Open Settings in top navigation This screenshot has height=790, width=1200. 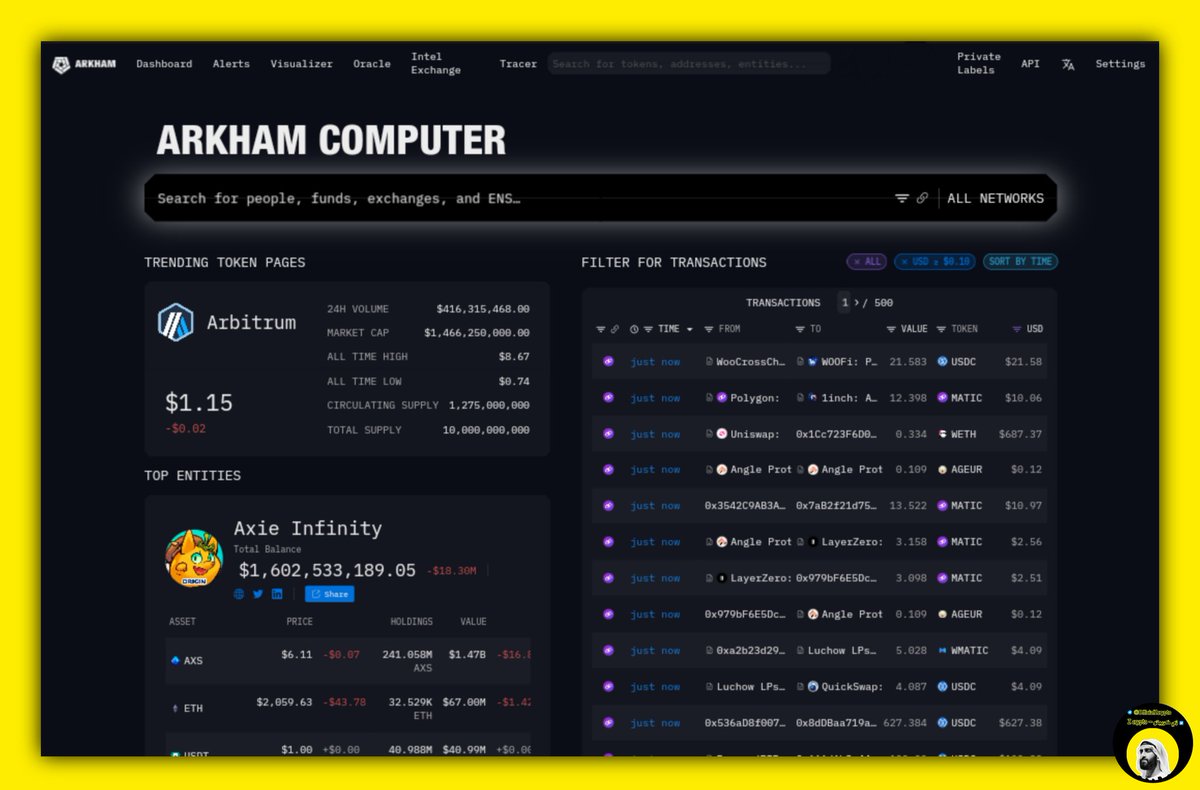tap(1120, 64)
